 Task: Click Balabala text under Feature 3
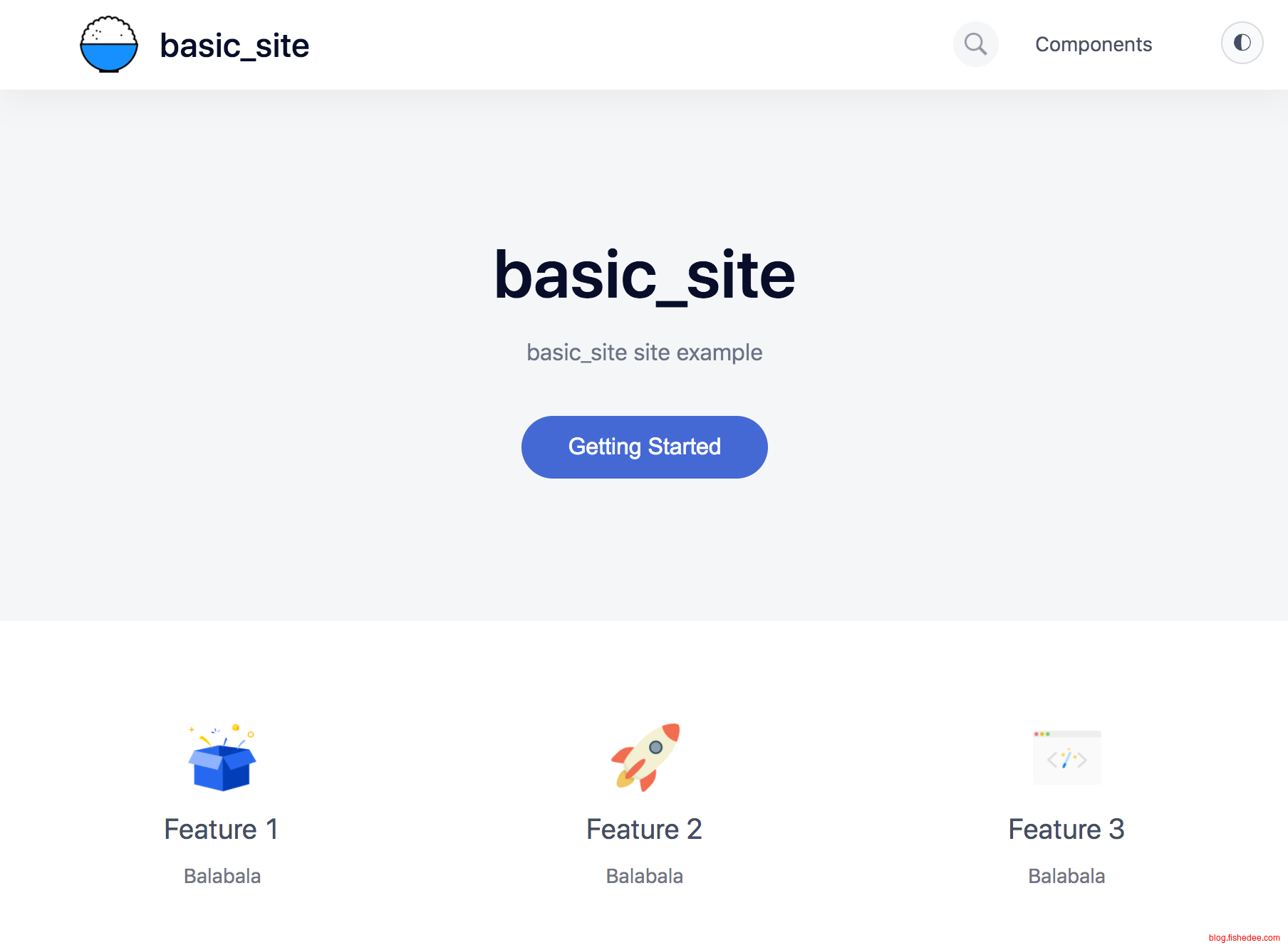click(1066, 876)
